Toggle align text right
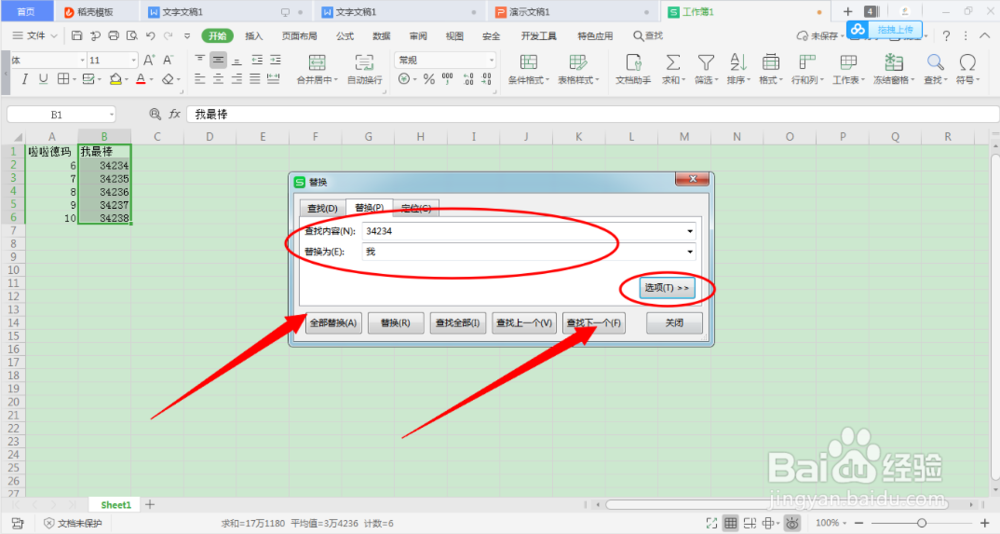The image size is (1000, 534). 237,79
